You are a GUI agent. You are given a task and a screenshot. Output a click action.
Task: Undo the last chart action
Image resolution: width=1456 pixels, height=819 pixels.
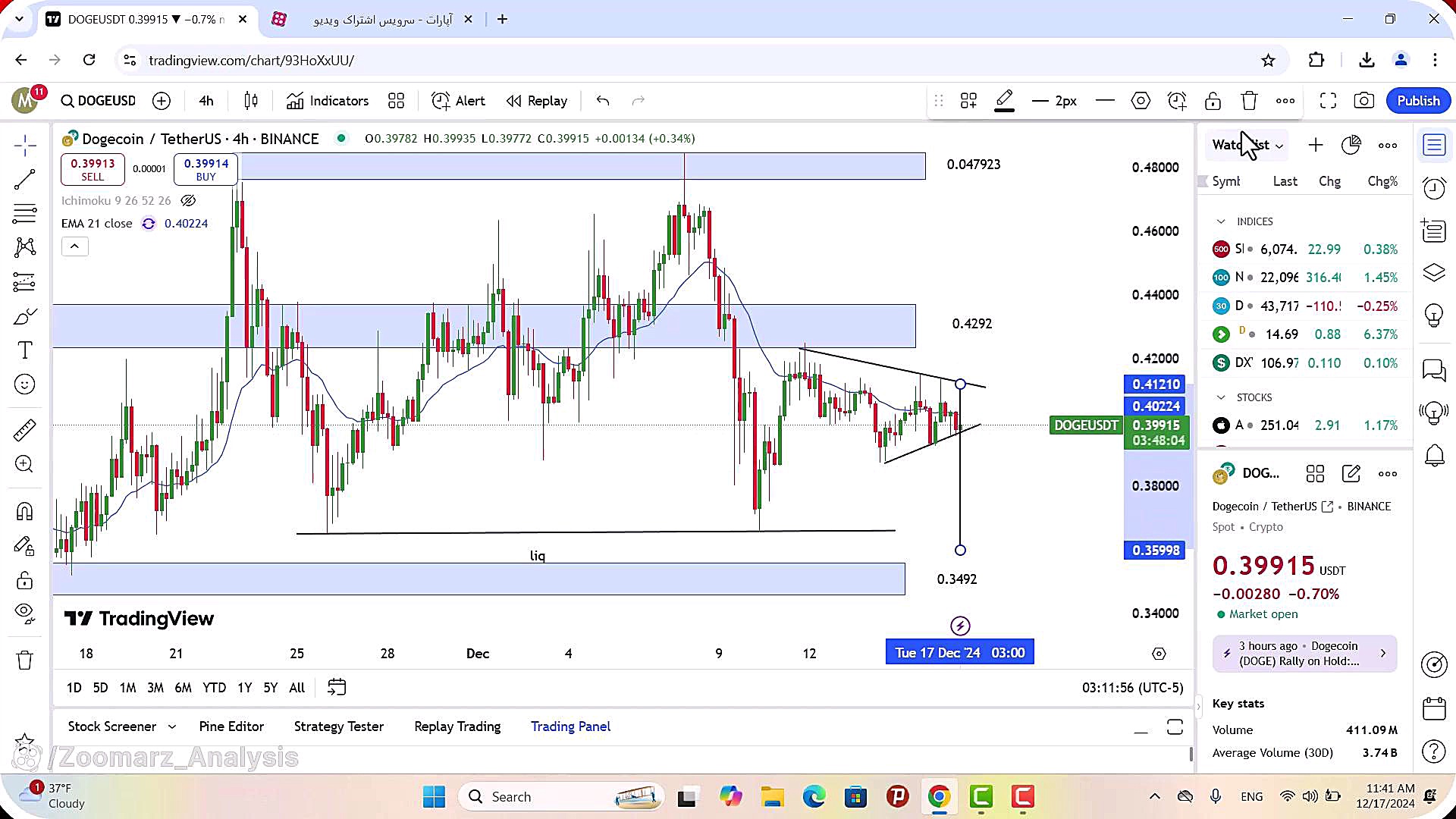[603, 101]
